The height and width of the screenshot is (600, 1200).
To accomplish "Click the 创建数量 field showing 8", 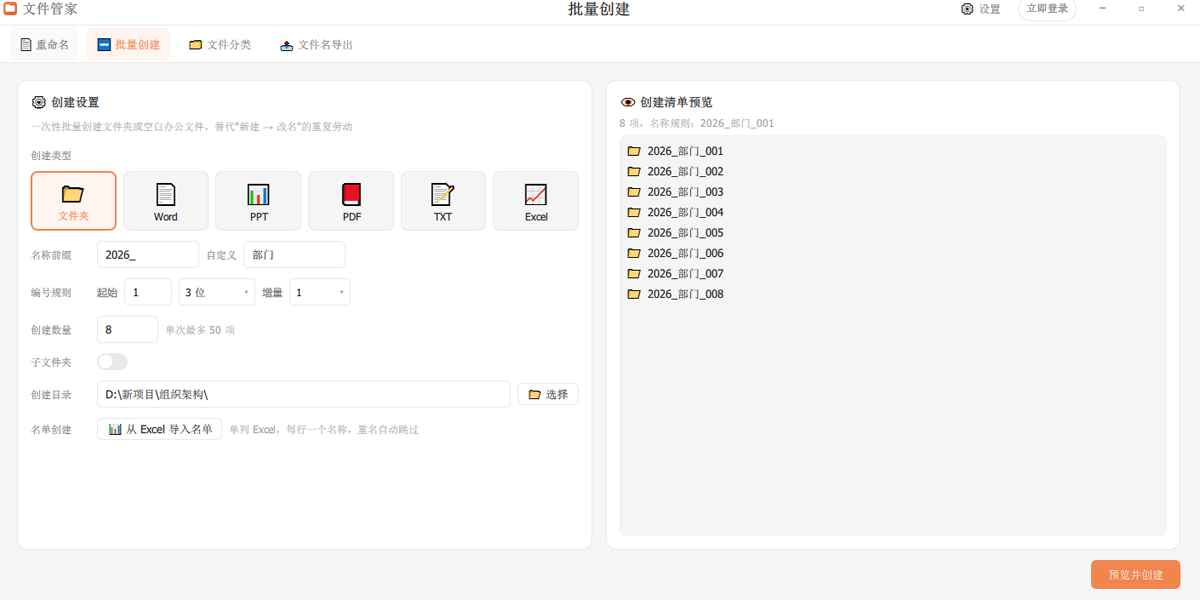I will tap(127, 329).
